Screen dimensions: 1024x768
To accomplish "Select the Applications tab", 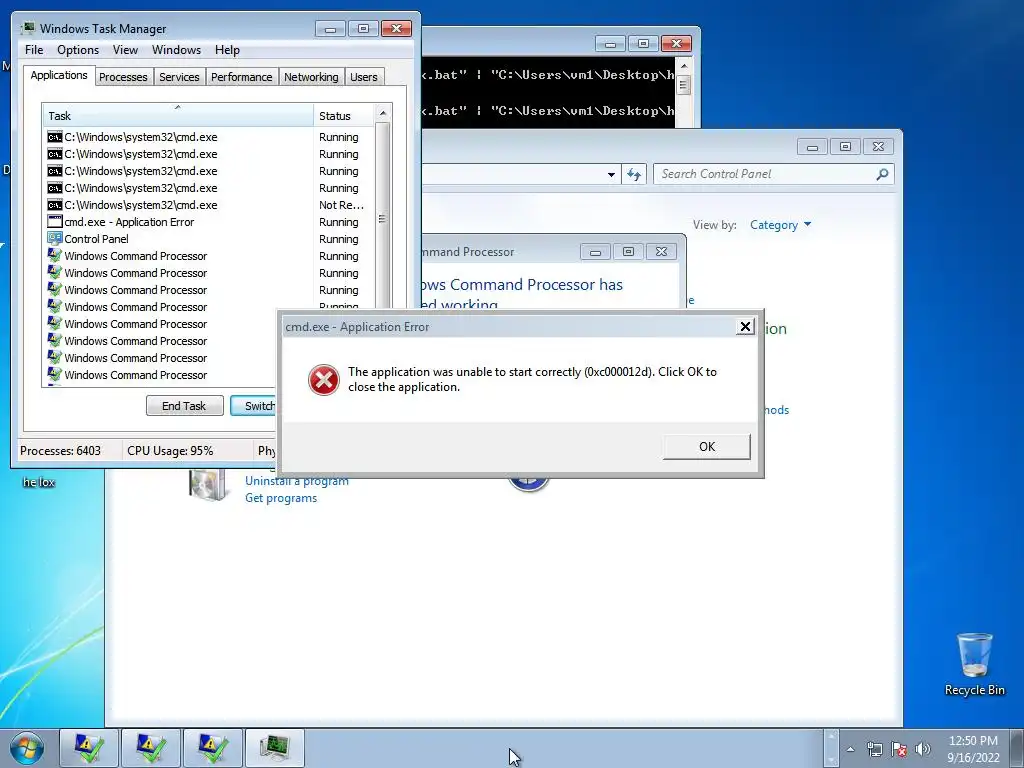I will 59,75.
